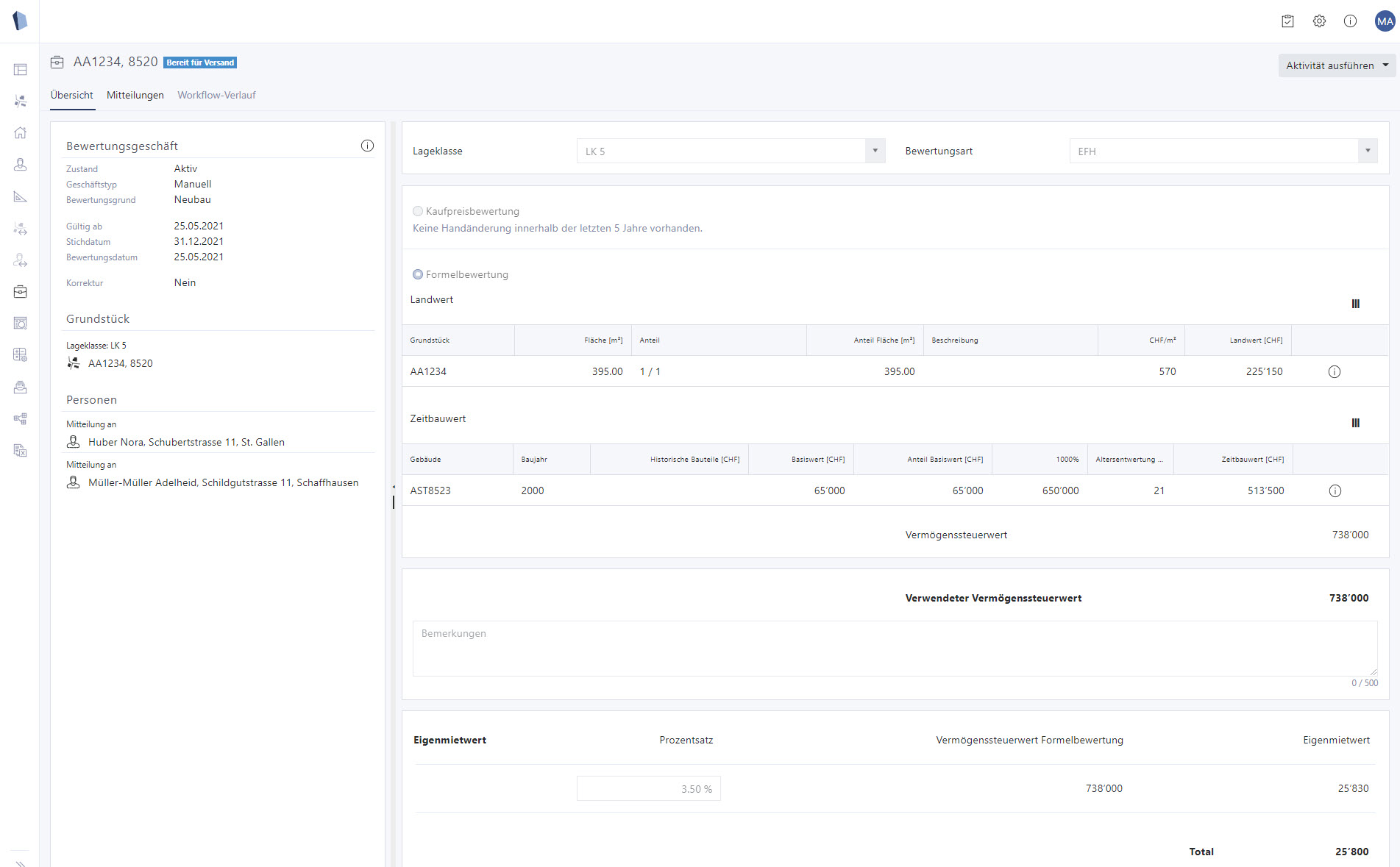Open the Aktivität ausführen dropdown
Image resolution: width=1400 pixels, height=867 pixels.
click(x=1336, y=65)
